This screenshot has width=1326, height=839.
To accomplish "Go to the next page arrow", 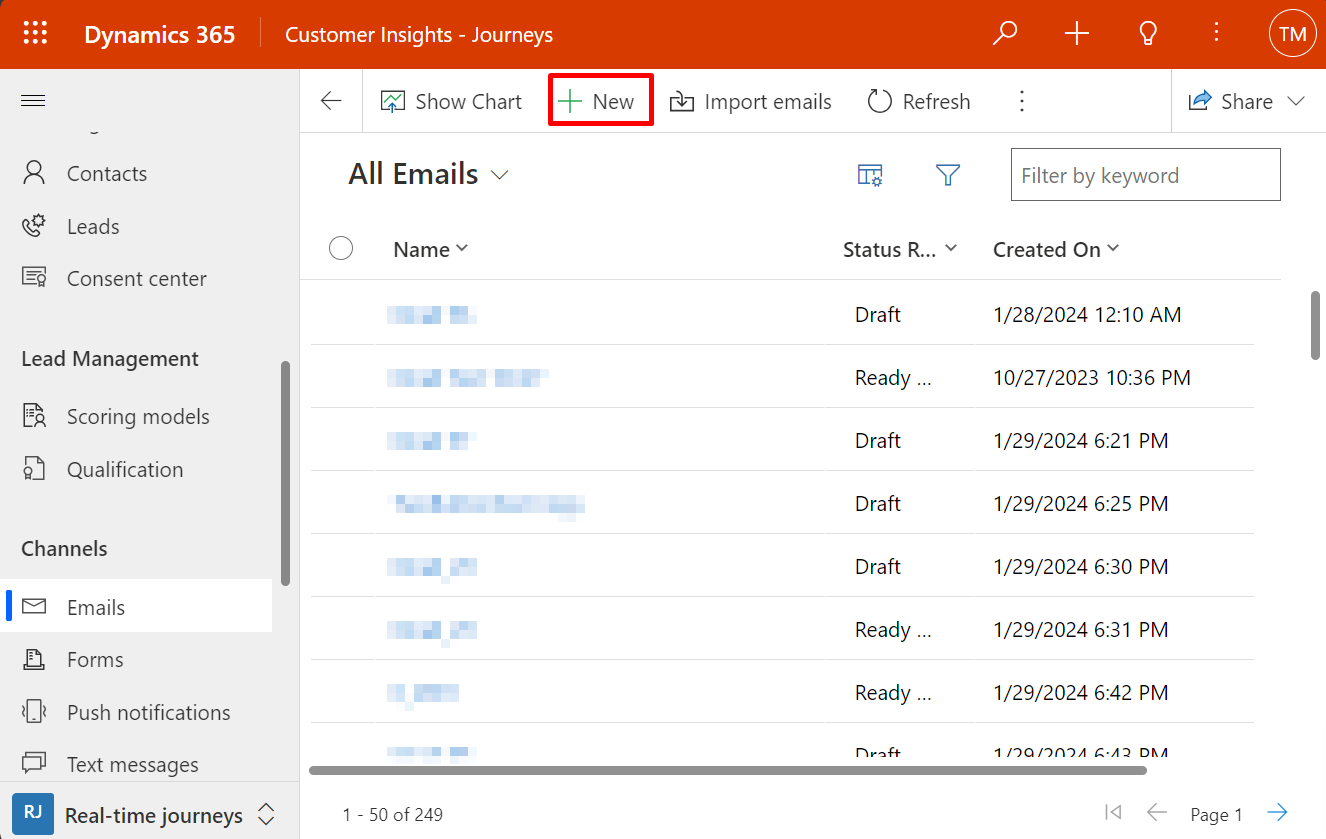I will [1277, 812].
